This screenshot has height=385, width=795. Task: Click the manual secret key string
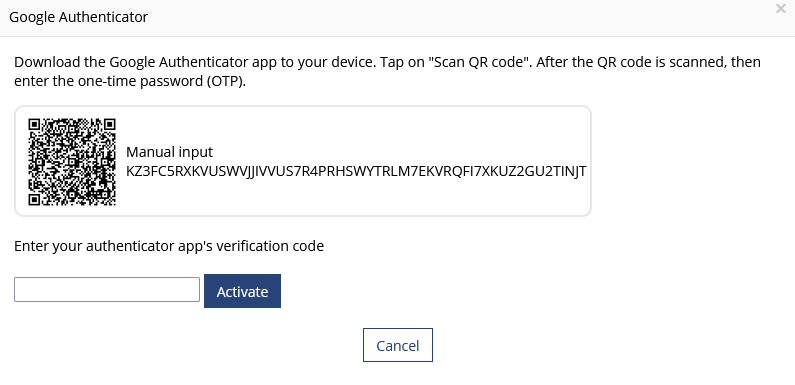click(x=356, y=171)
